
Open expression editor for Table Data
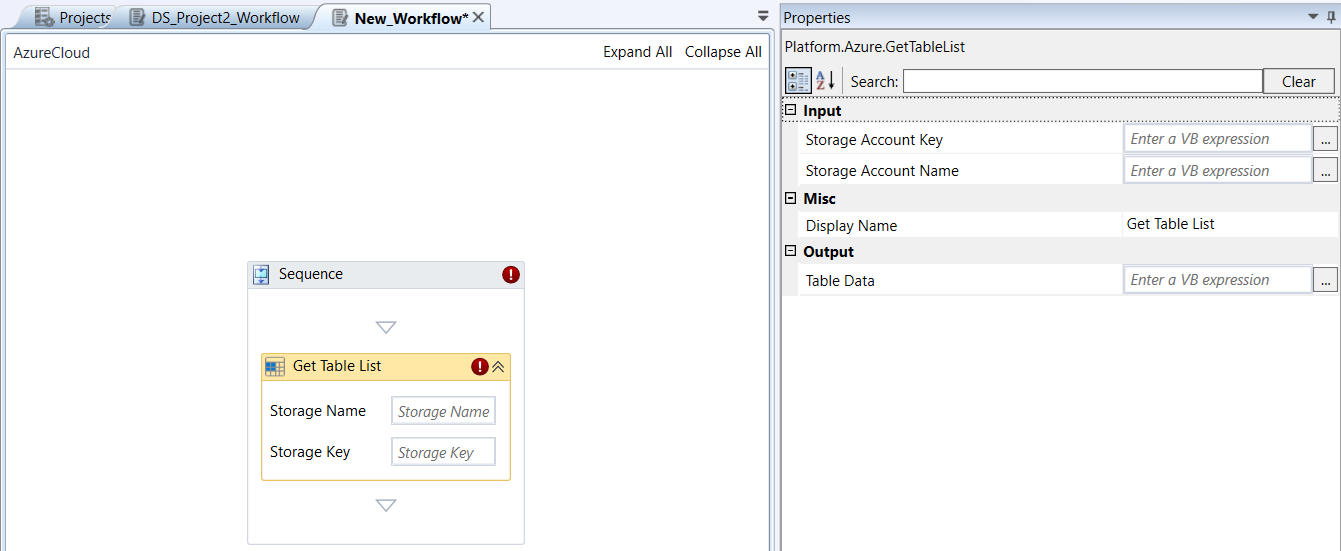(x=1325, y=280)
